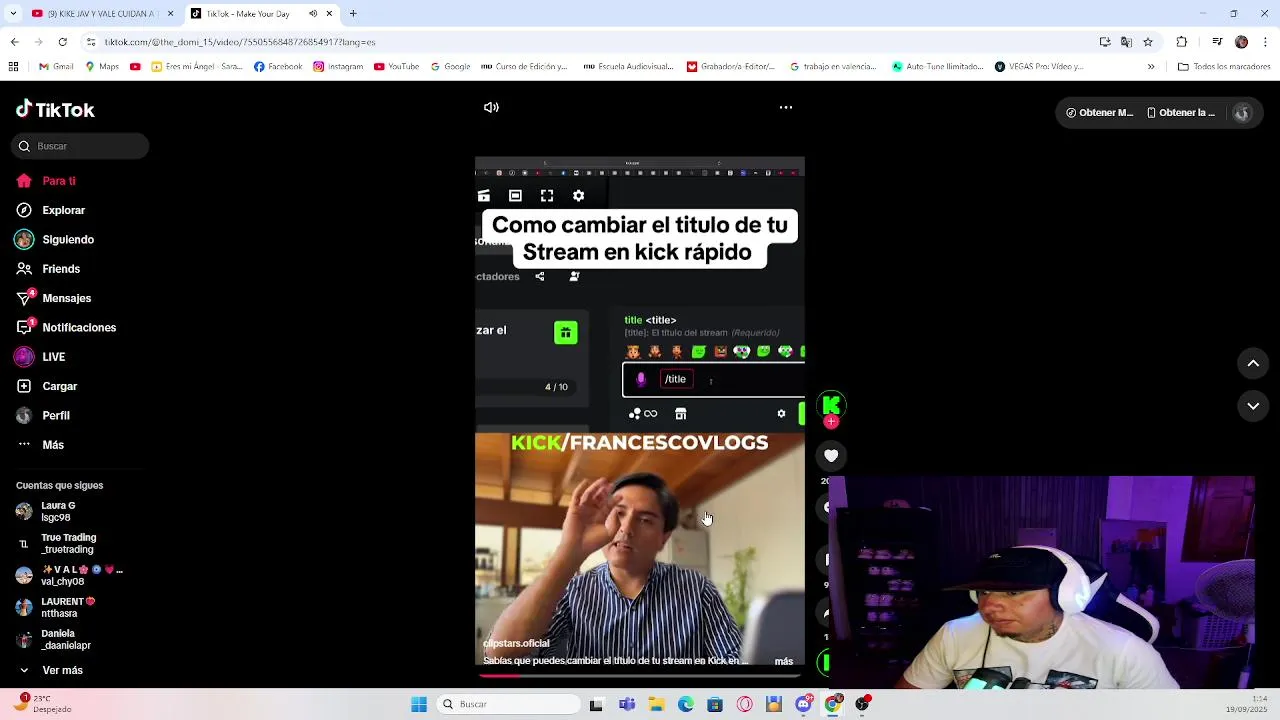1280x720 pixels.
Task: Seek the video progress bar
Action: tap(640, 675)
